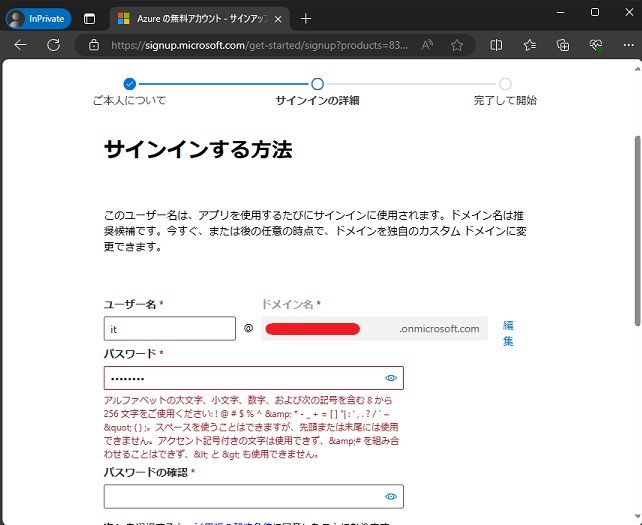Screen dimensions: 642x525
Task: Click the ユーザー名 label
Action: click(130, 304)
